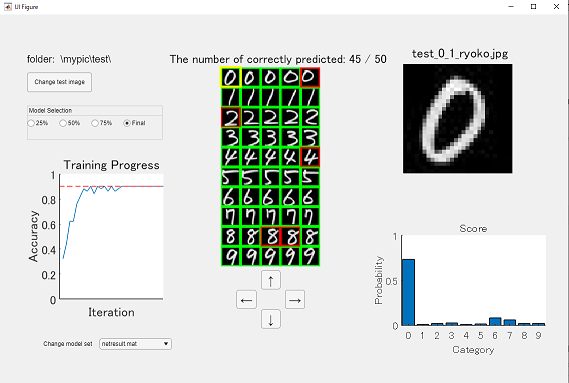Select the Final model radio button

coord(127,123)
